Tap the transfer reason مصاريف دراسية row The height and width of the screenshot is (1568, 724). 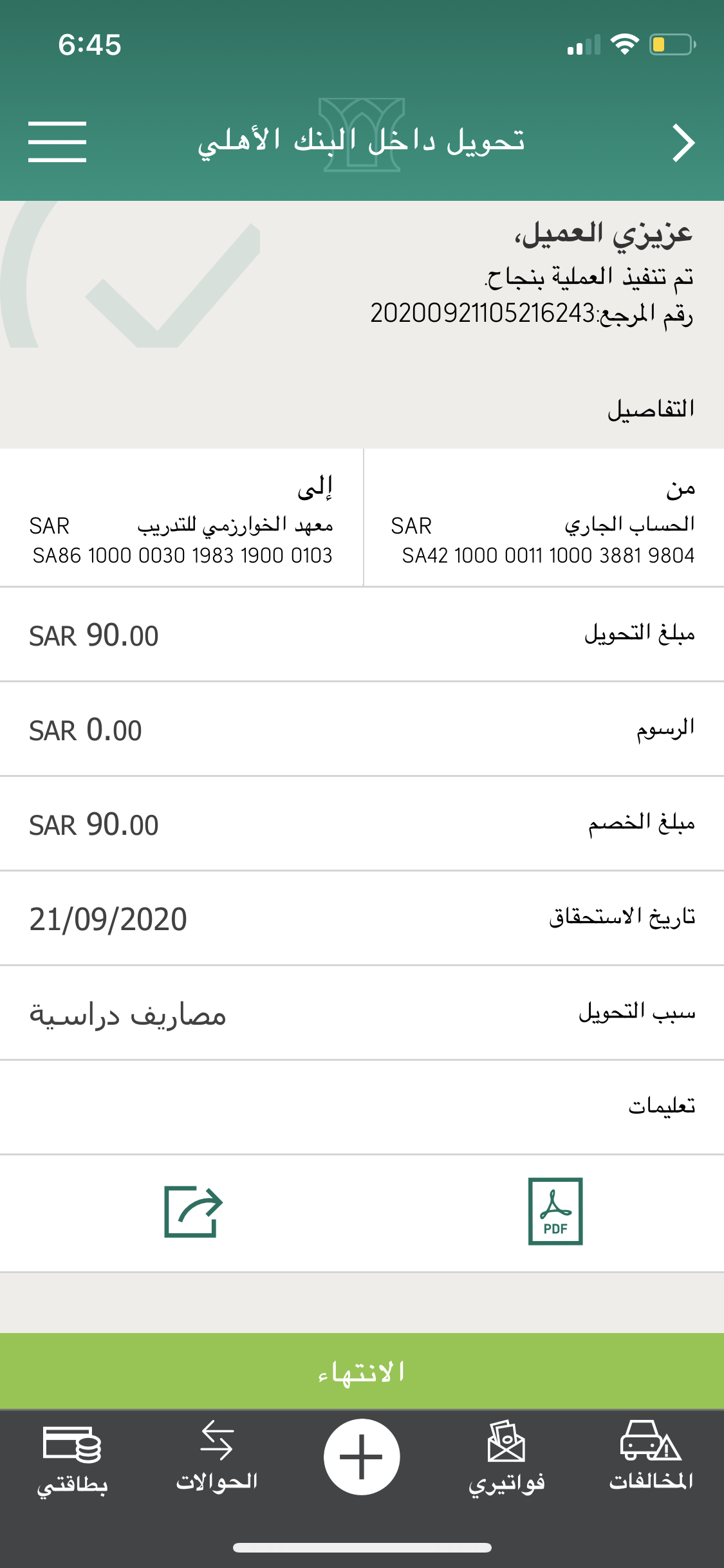tap(362, 1014)
